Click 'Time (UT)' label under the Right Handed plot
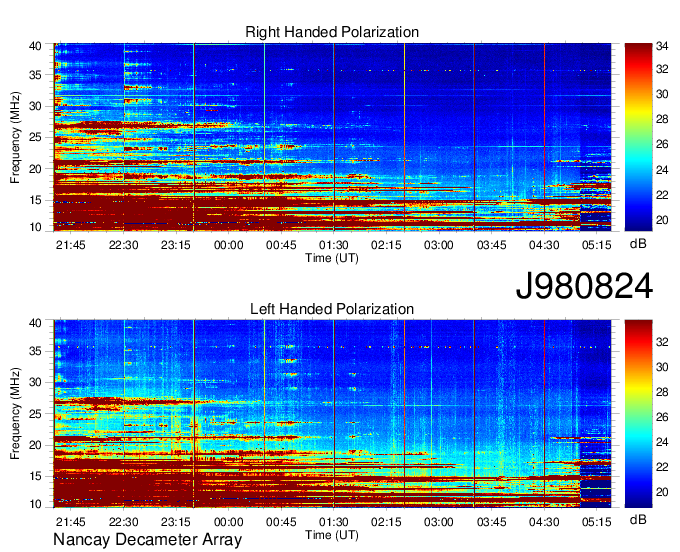Image resolution: width=680 pixels, height=552 pixels. pos(332,258)
